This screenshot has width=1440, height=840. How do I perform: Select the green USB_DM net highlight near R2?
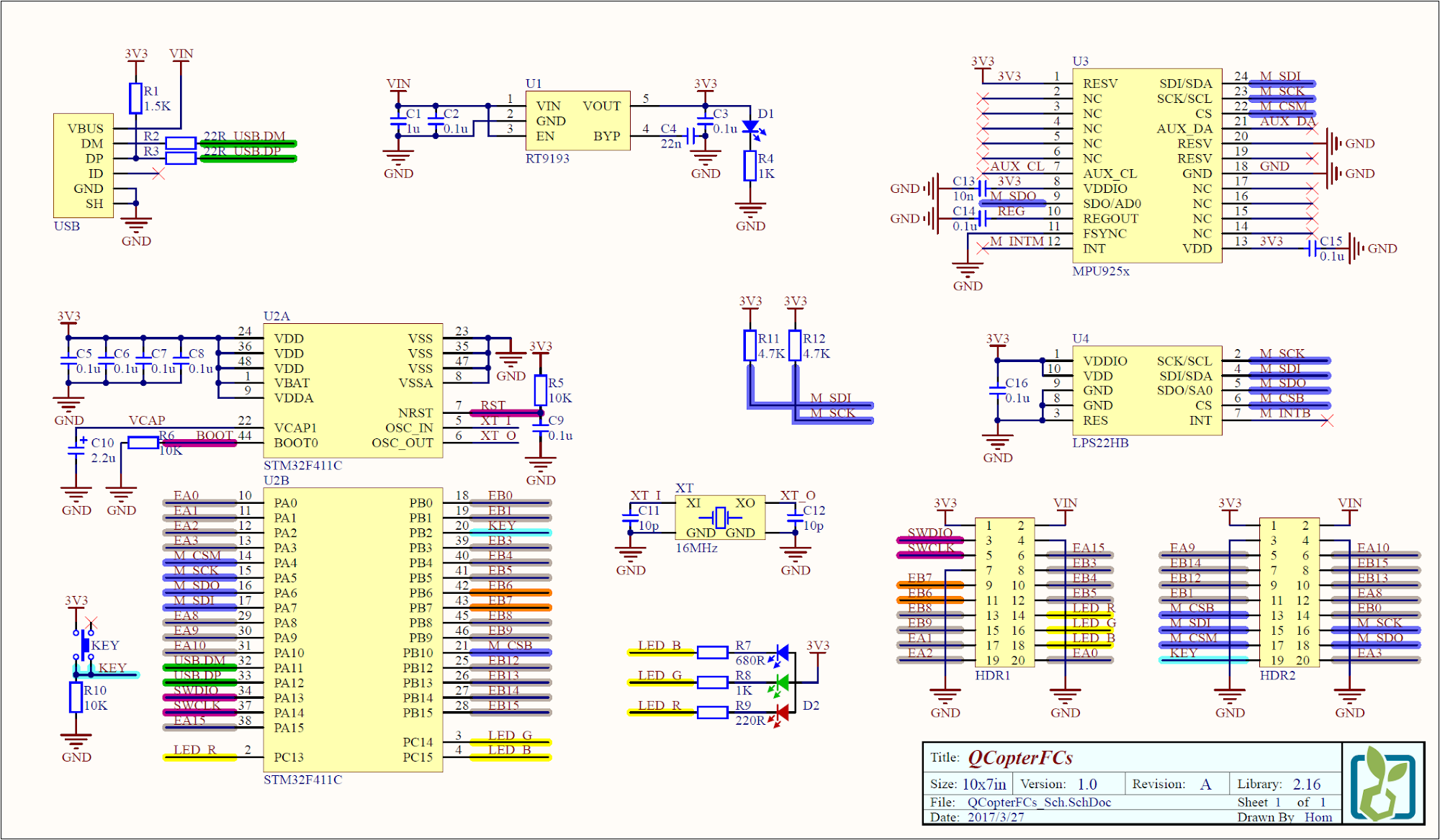click(248, 143)
